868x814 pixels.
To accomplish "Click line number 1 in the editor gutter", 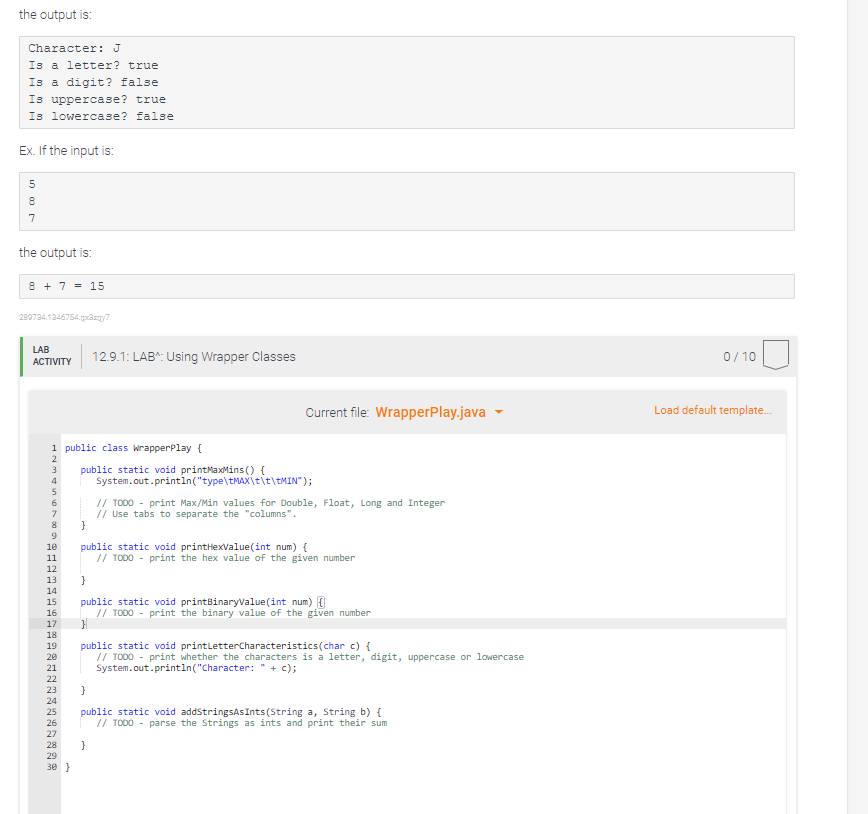I will (x=52, y=447).
